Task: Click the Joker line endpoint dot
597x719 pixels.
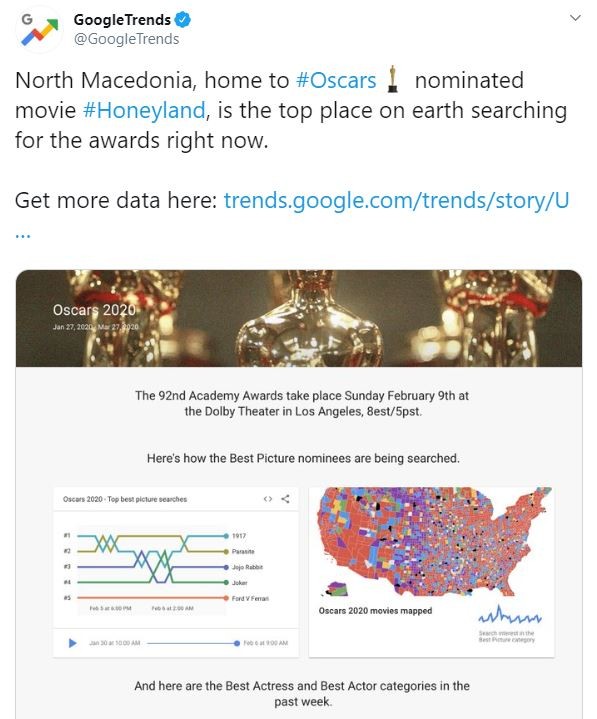Action: tap(226, 582)
